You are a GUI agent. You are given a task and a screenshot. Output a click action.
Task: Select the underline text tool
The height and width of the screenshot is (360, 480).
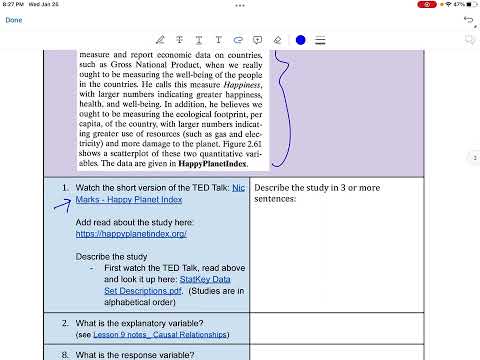(199, 41)
